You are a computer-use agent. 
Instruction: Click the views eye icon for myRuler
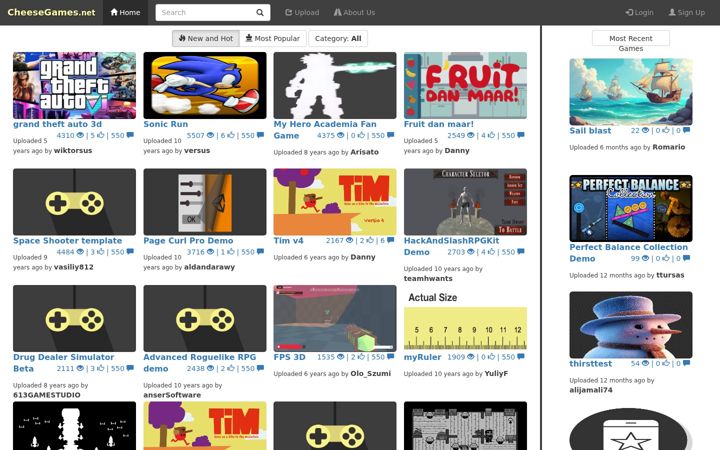point(471,357)
